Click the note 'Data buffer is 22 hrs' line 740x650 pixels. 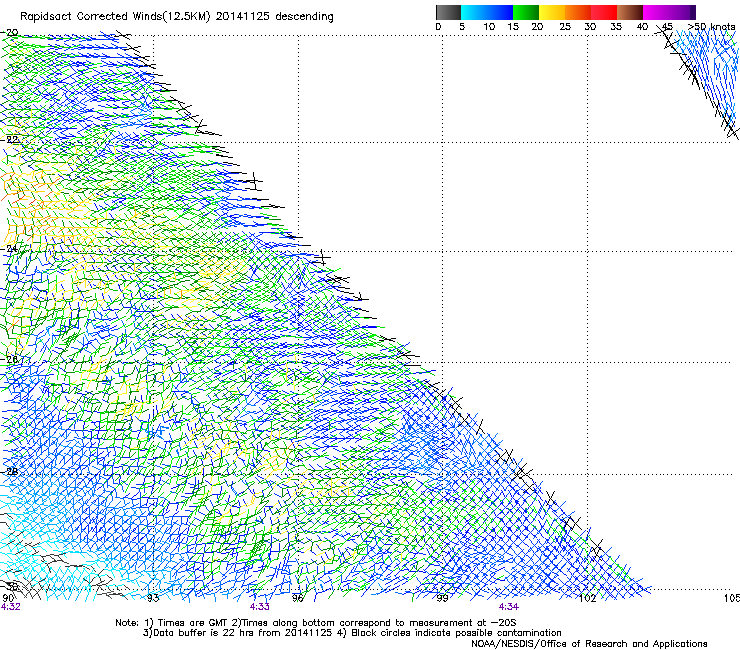[352, 633]
